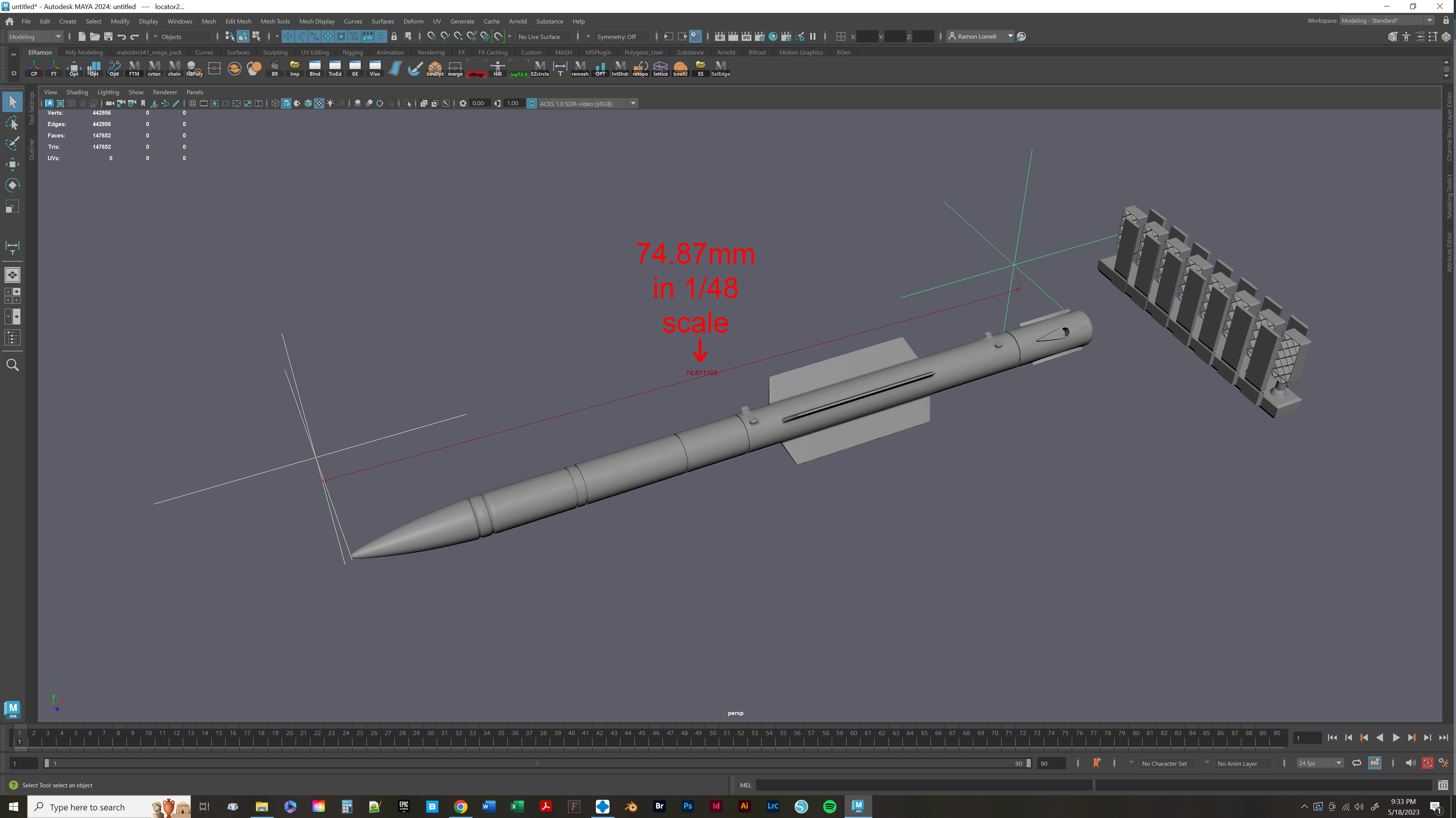Select the Lasso tool in toolbox
1456x818 pixels.
coord(12,122)
